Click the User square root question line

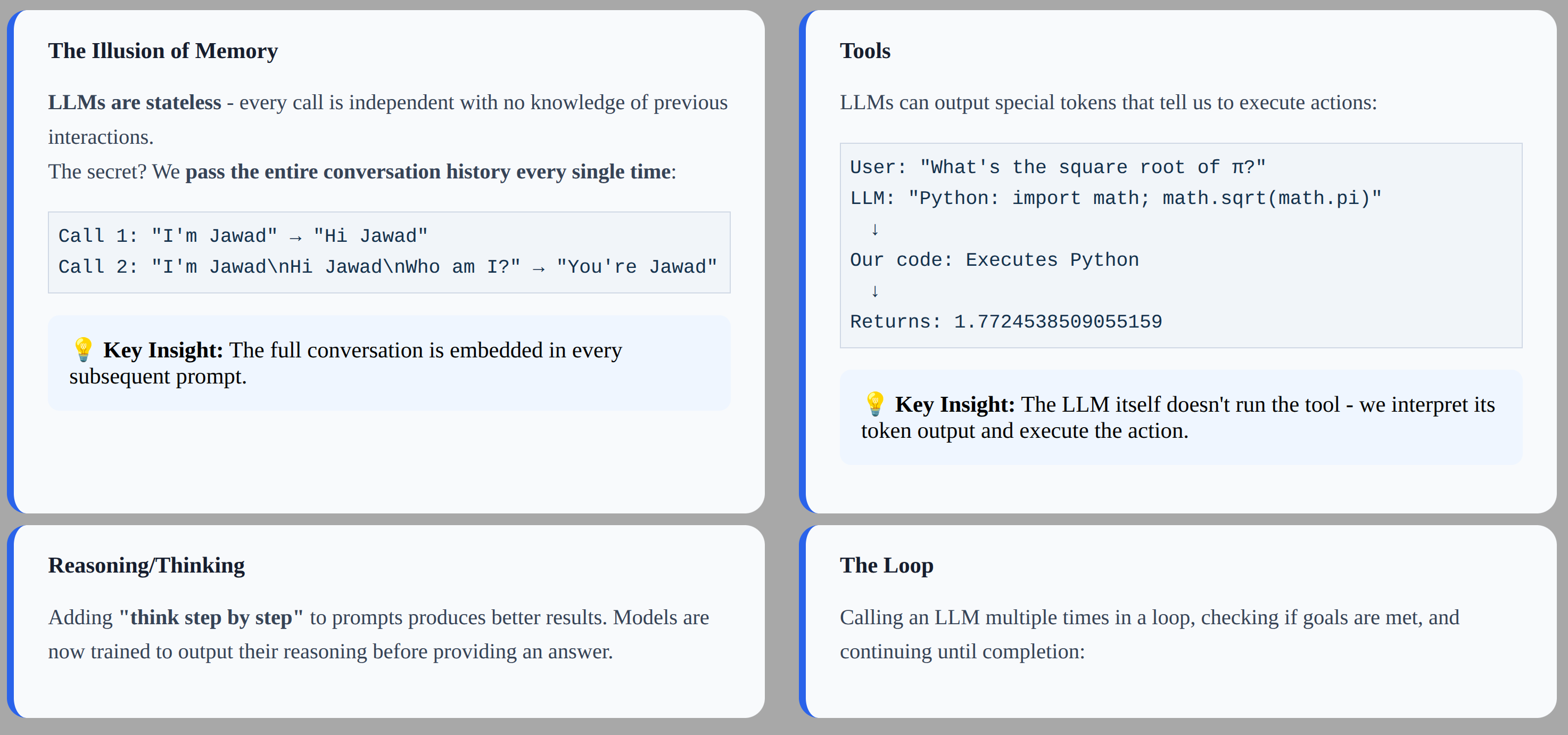pos(1057,167)
